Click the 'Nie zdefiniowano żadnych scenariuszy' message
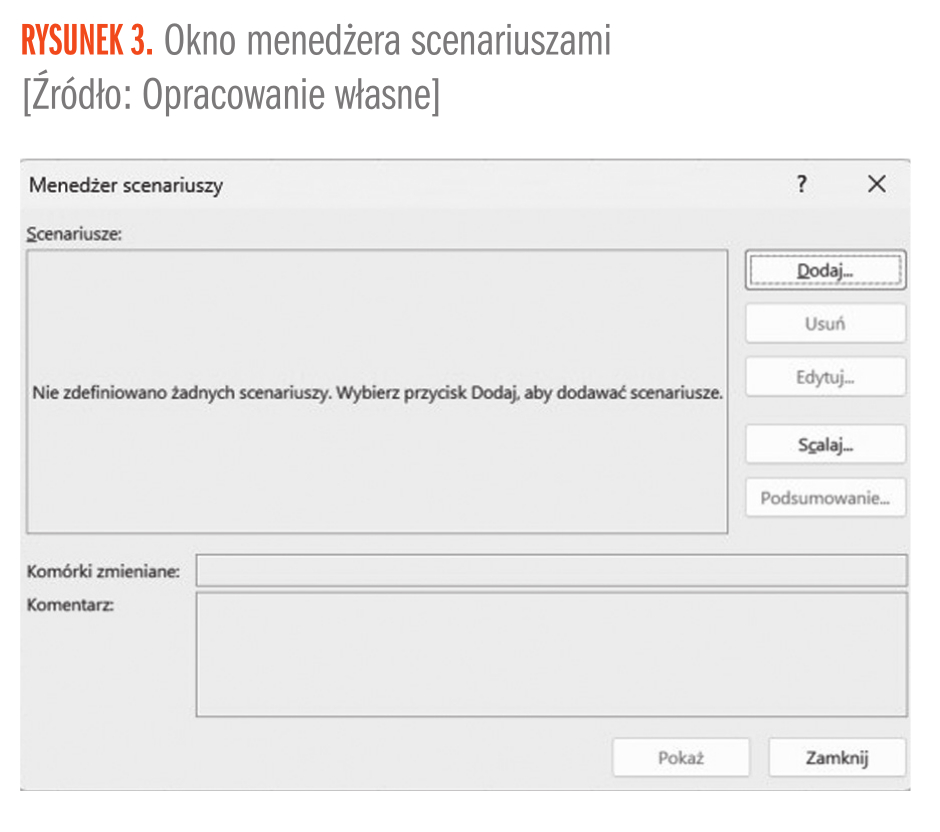Screen dimensions: 940x832 point(377,393)
